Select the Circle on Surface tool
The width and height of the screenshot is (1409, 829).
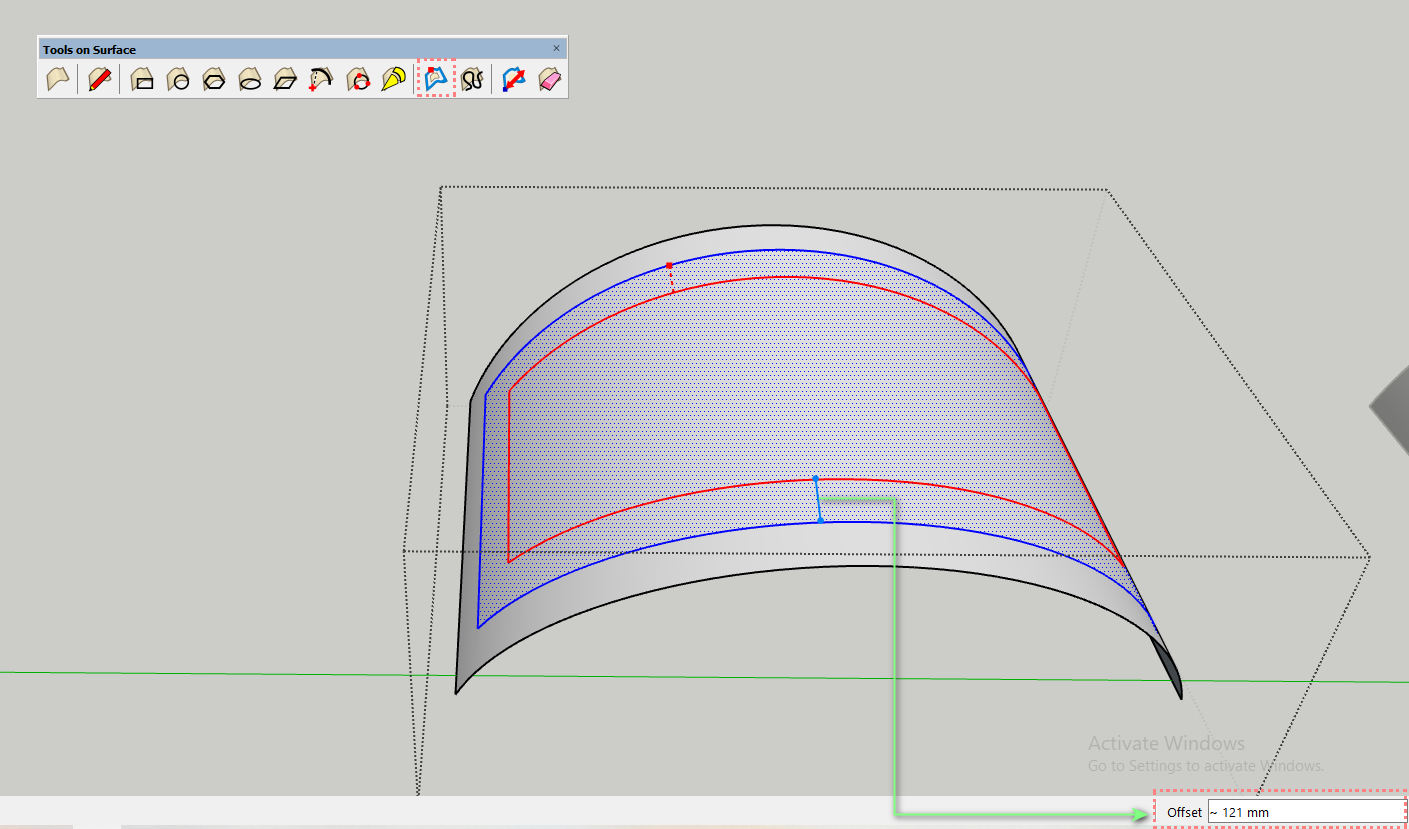click(178, 80)
